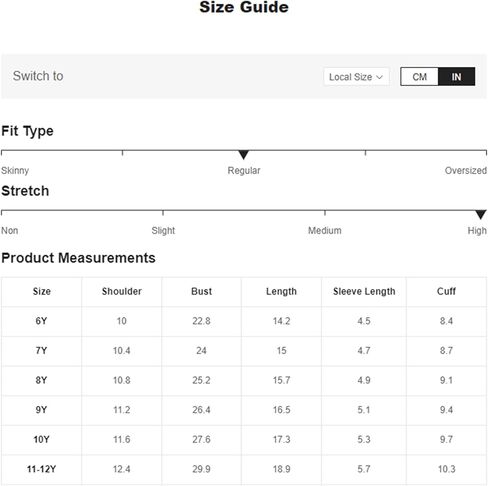Click the Local Size chevron arrow
Viewport: 488px width, 486px height.
[379, 77]
